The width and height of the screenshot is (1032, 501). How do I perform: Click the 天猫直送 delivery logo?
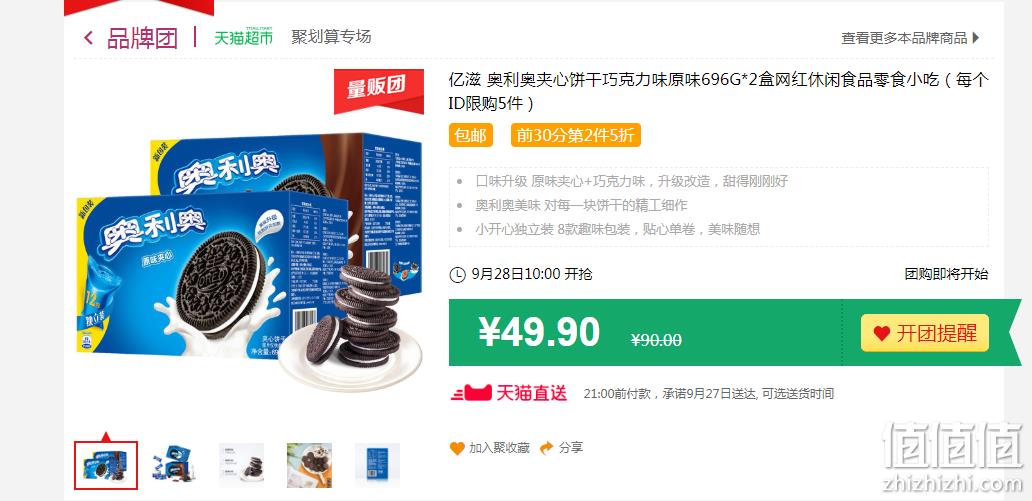[x=509, y=393]
